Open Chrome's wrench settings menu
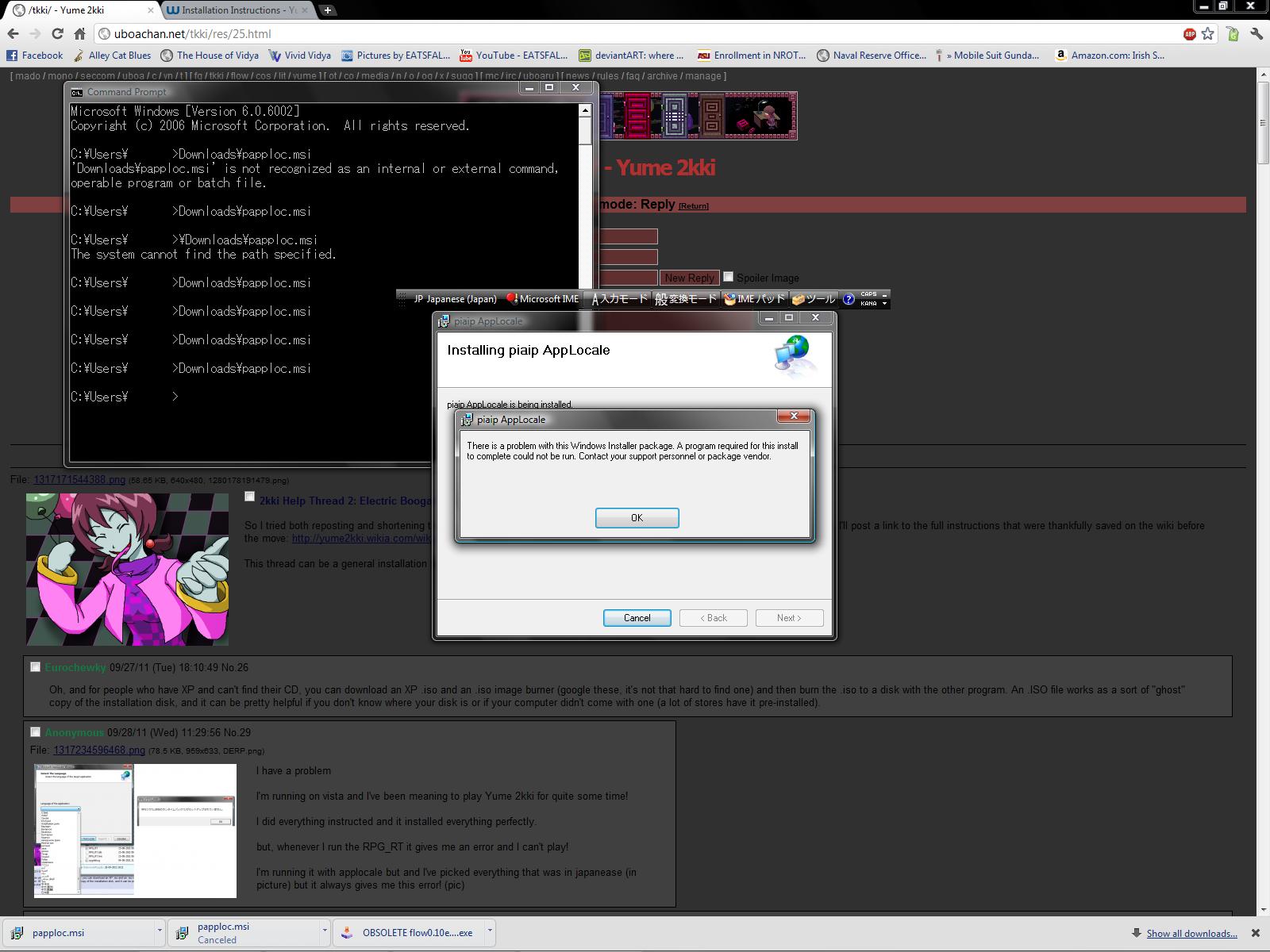Viewport: 1270px width, 952px height. coord(1257,34)
